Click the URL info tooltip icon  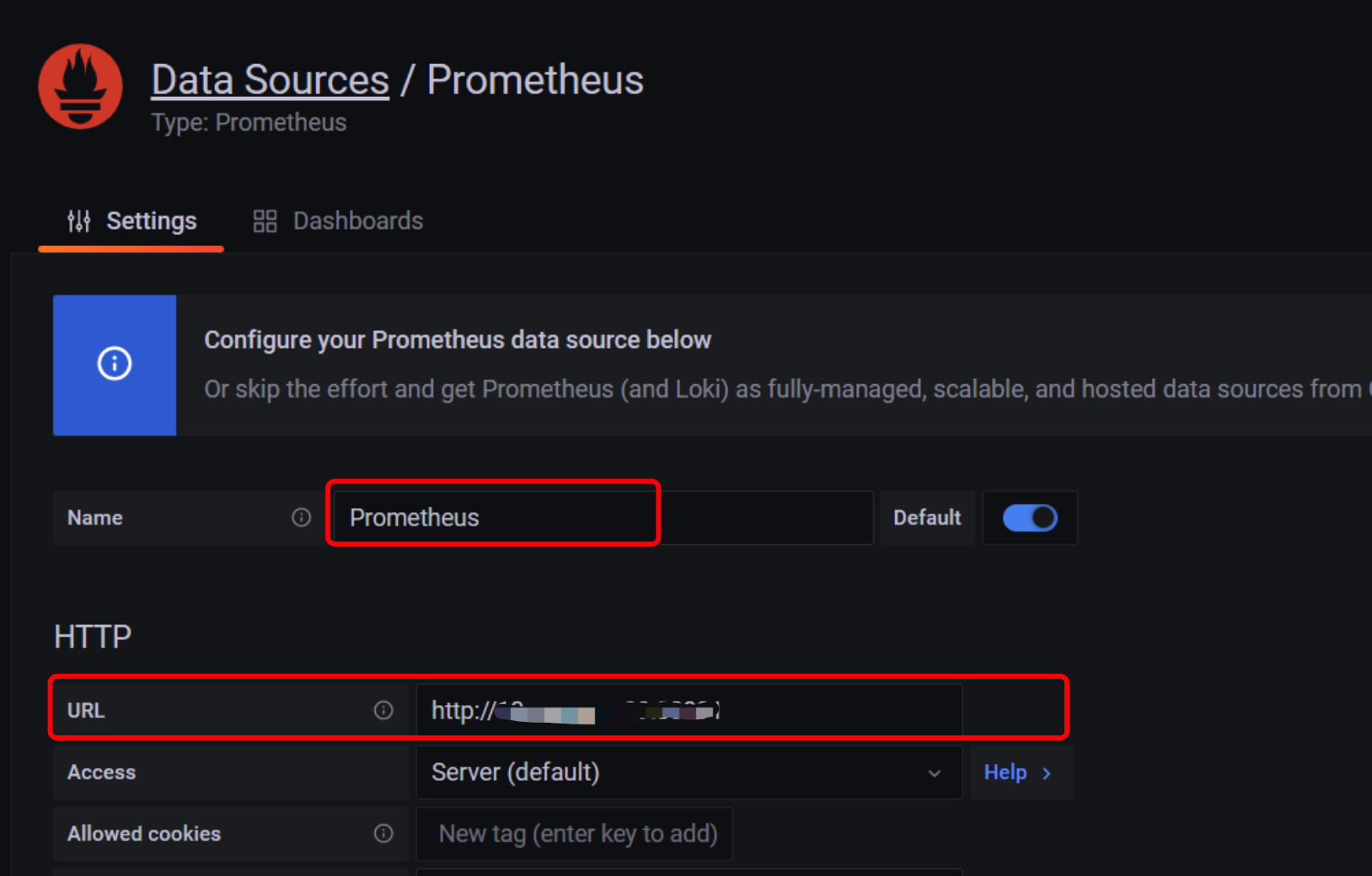383,710
